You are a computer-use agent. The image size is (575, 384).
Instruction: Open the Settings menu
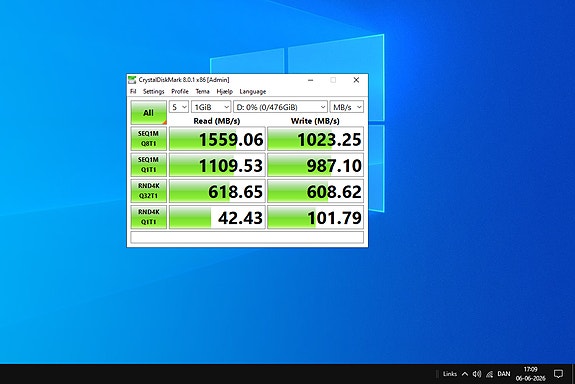[x=154, y=92]
